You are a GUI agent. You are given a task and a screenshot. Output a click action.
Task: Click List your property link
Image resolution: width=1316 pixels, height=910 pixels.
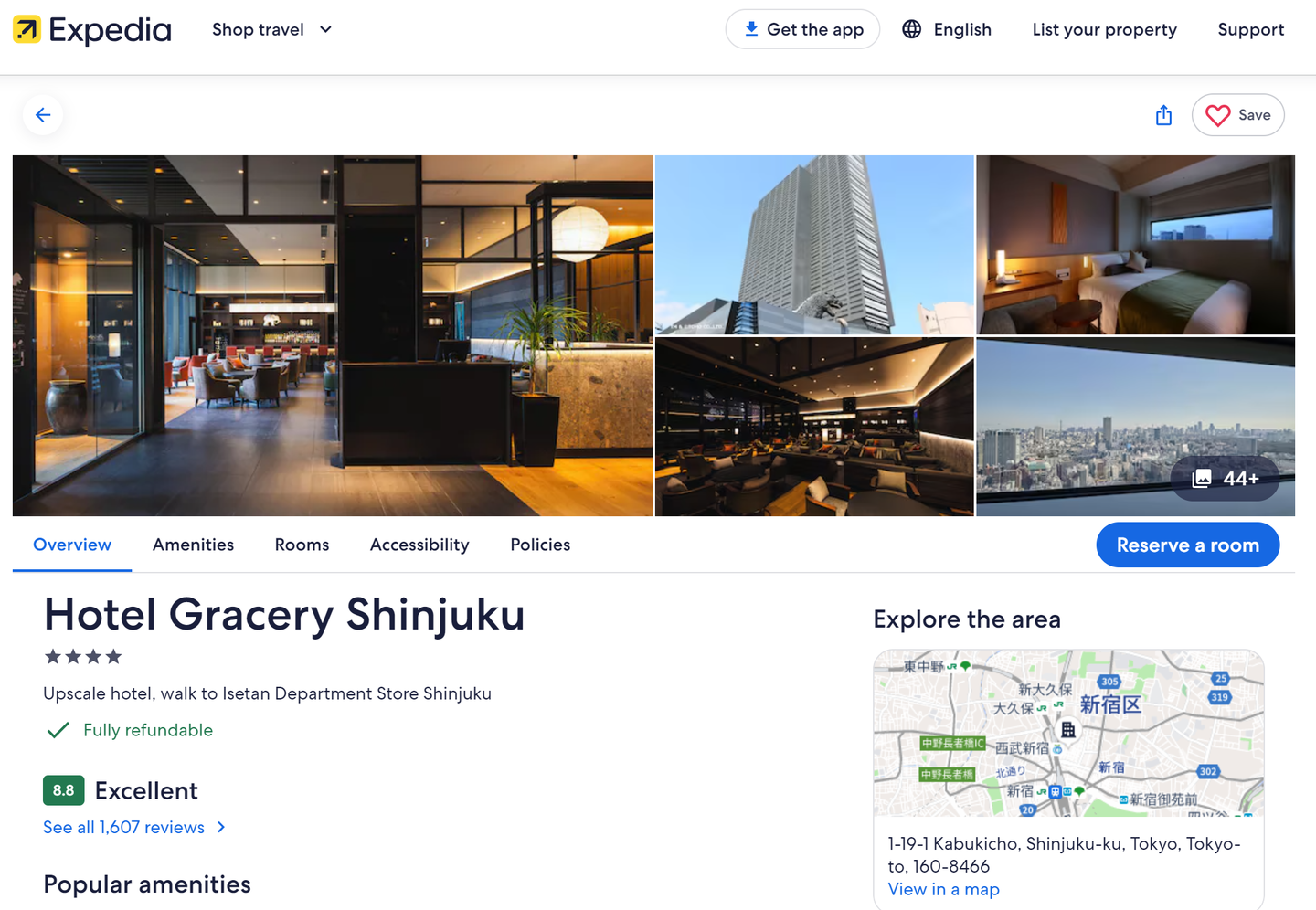tap(1104, 29)
